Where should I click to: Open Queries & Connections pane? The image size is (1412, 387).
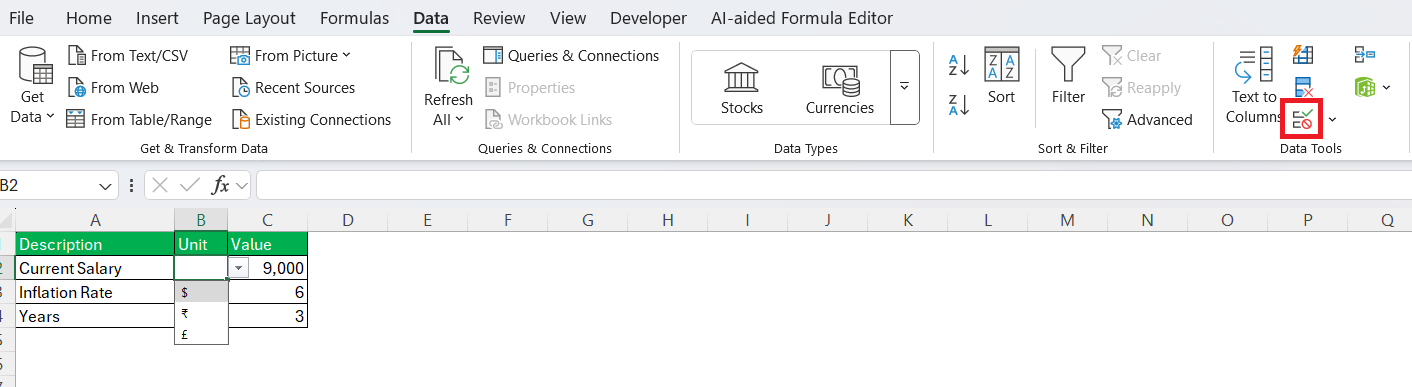(571, 56)
